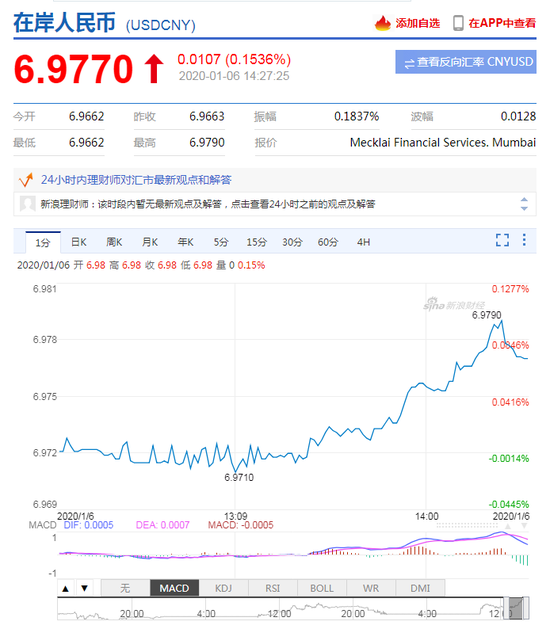The height and width of the screenshot is (629, 550).
Task: Click up arrow in advisor news ticker
Action: 524,199
